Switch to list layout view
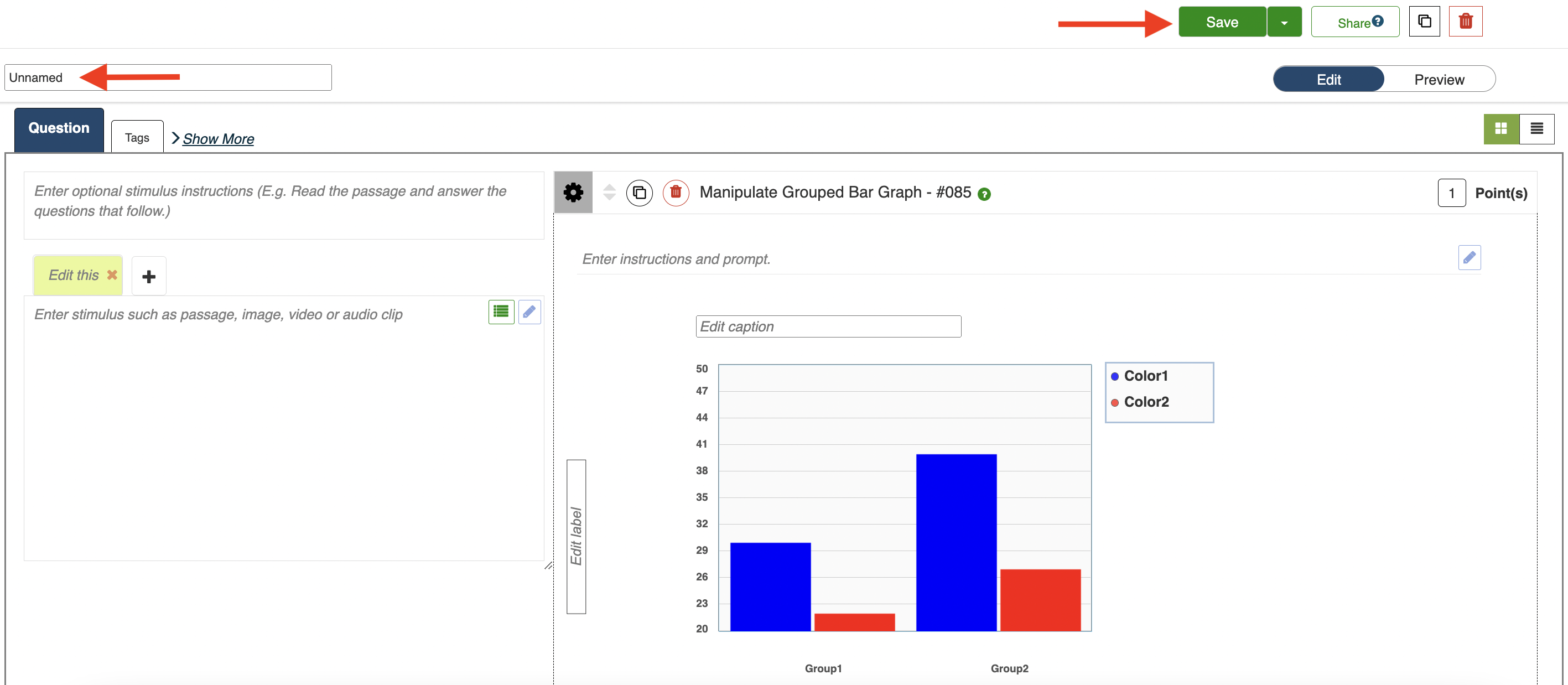The image size is (1568, 685). pyautogui.click(x=1536, y=128)
